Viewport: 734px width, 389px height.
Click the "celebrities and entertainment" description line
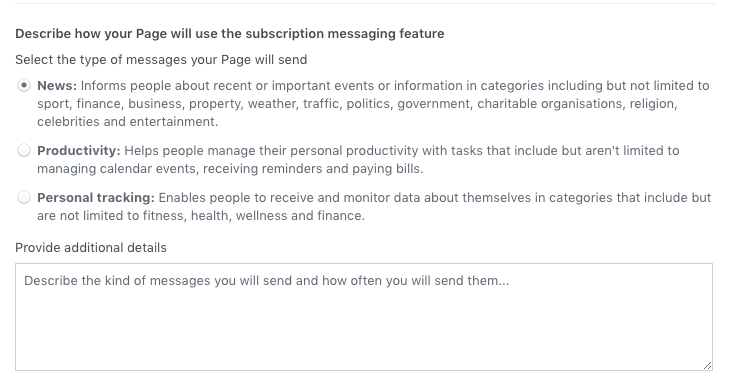128,122
